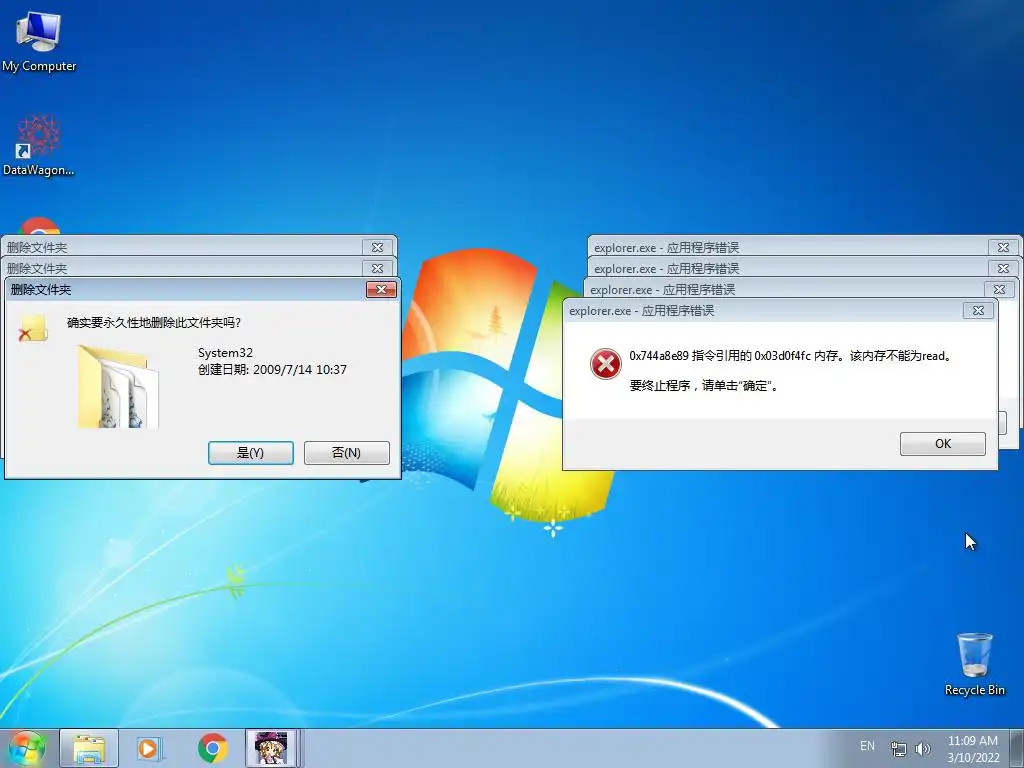
Task: Open the Recycle Bin icon
Action: click(x=974, y=664)
